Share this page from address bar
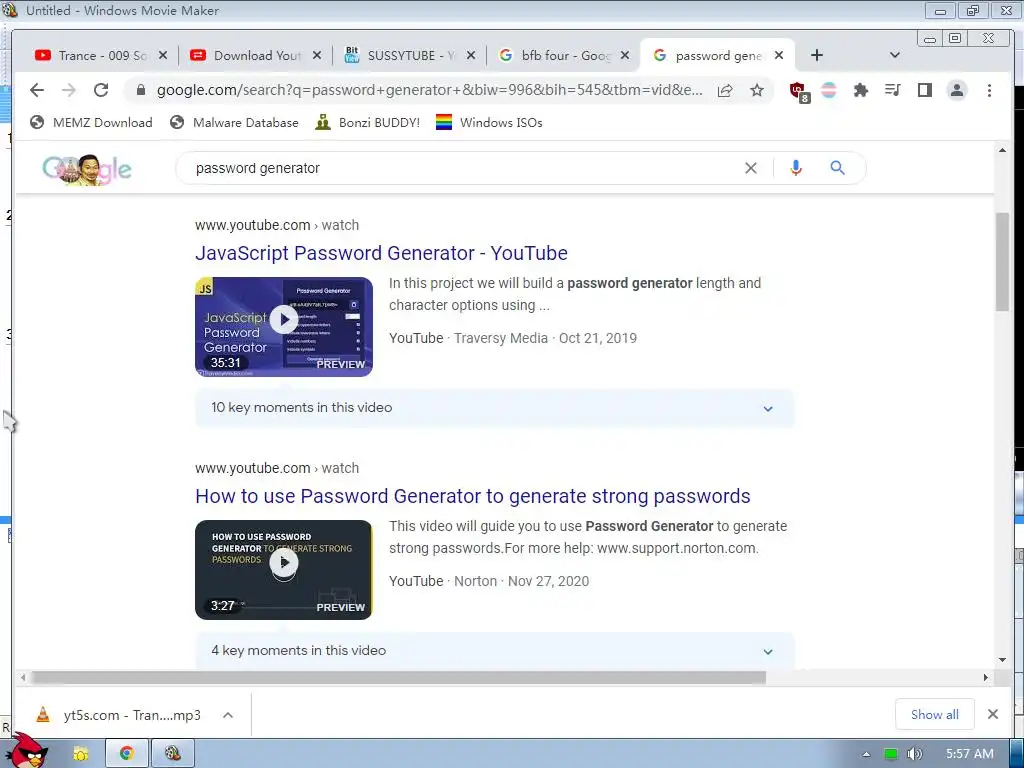The image size is (1024, 768). (725, 90)
